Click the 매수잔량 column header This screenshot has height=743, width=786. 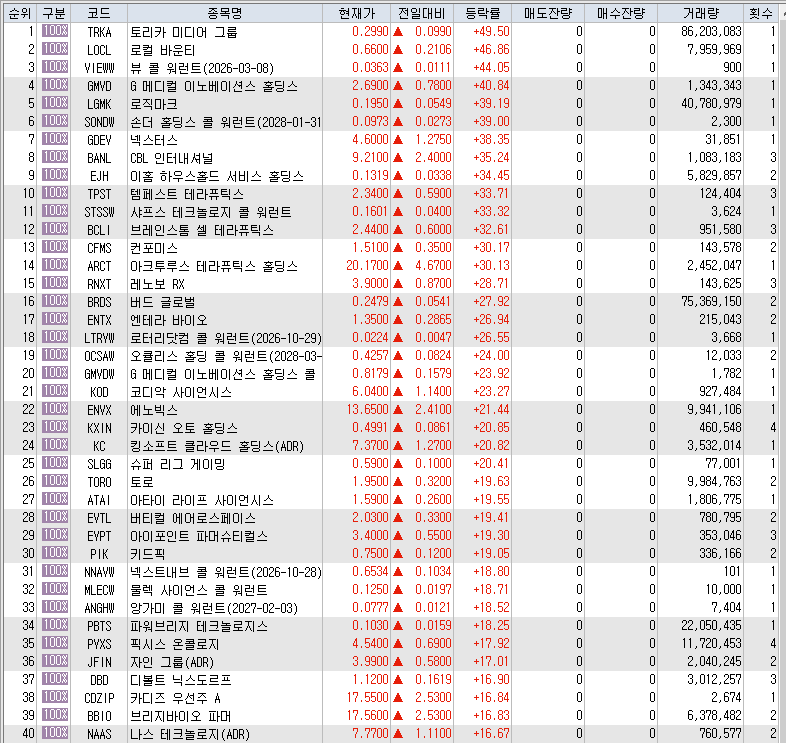(x=621, y=14)
